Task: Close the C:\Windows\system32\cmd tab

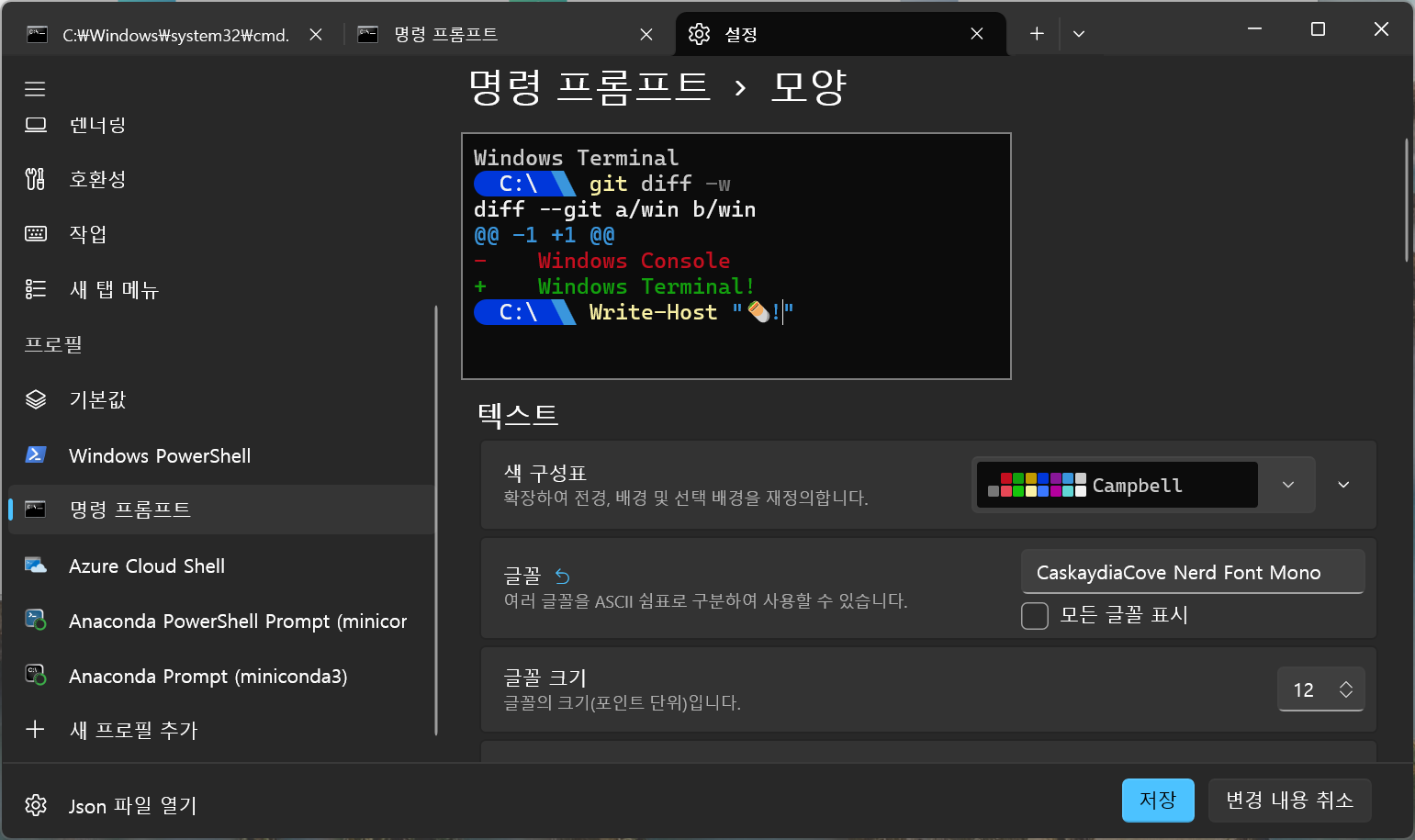Action: click(316, 35)
